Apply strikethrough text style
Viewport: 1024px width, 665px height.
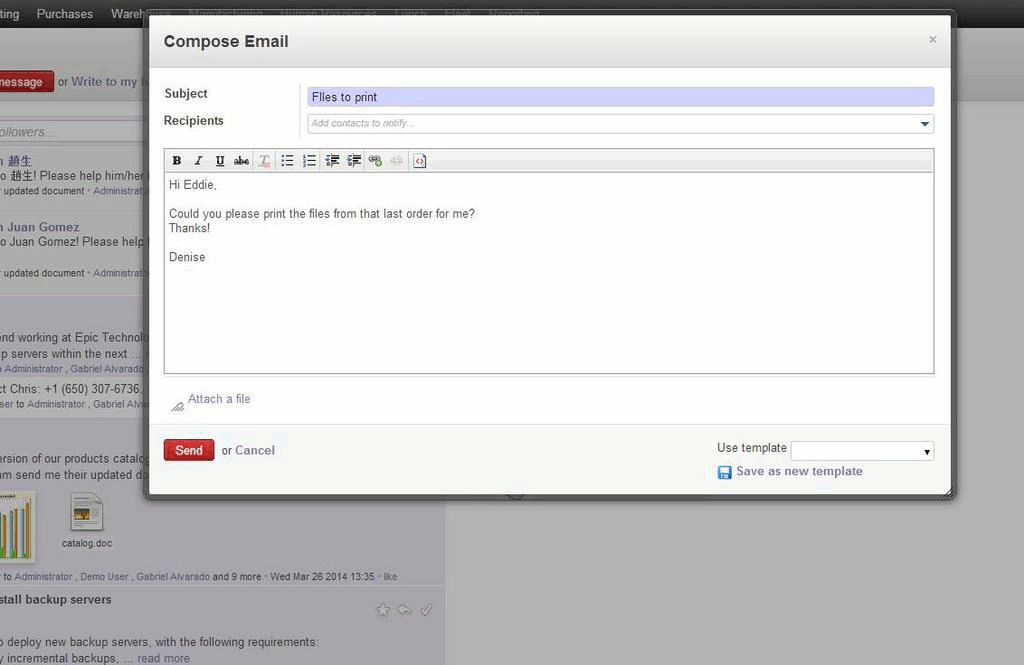pyautogui.click(x=241, y=161)
